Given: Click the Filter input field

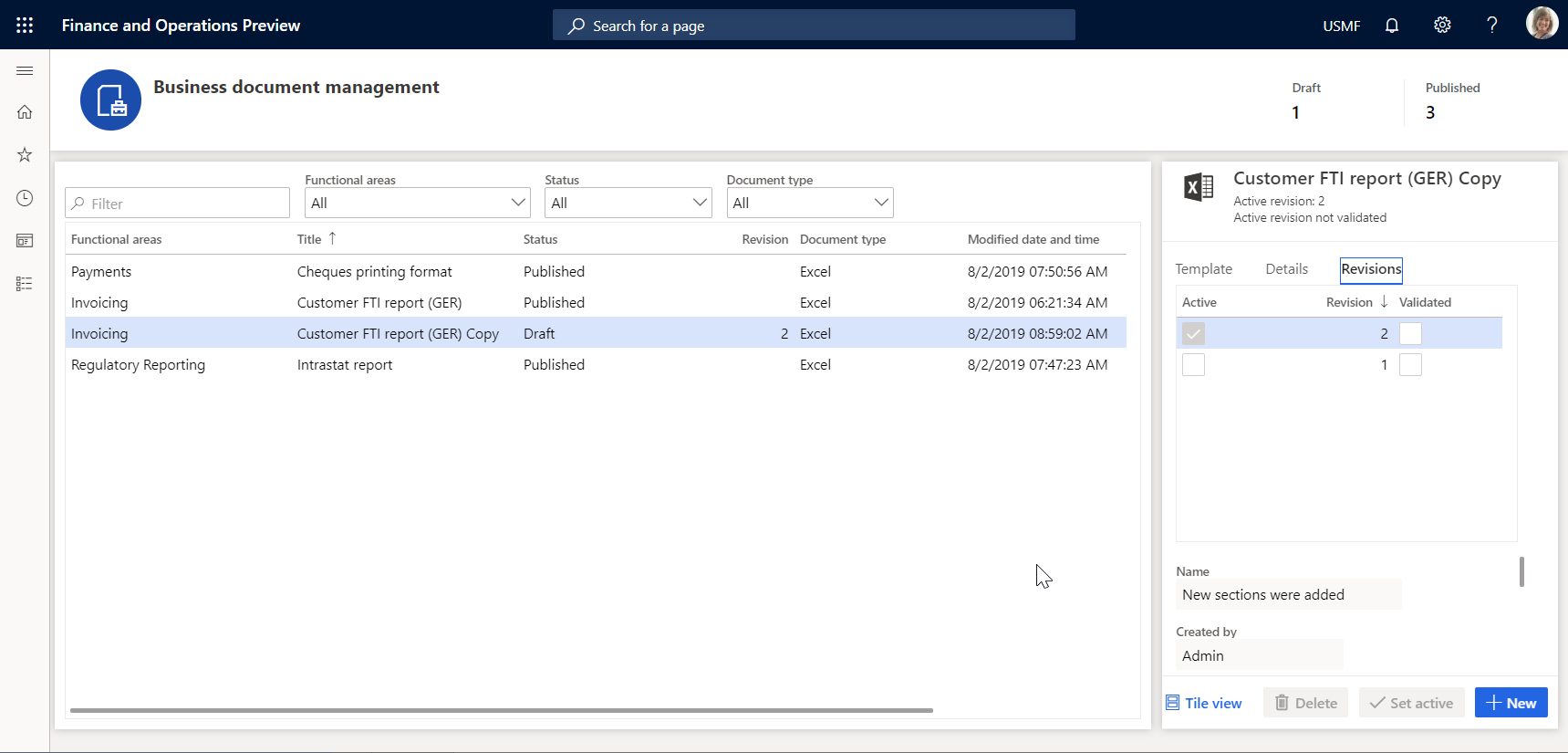Looking at the screenshot, I should [x=177, y=203].
